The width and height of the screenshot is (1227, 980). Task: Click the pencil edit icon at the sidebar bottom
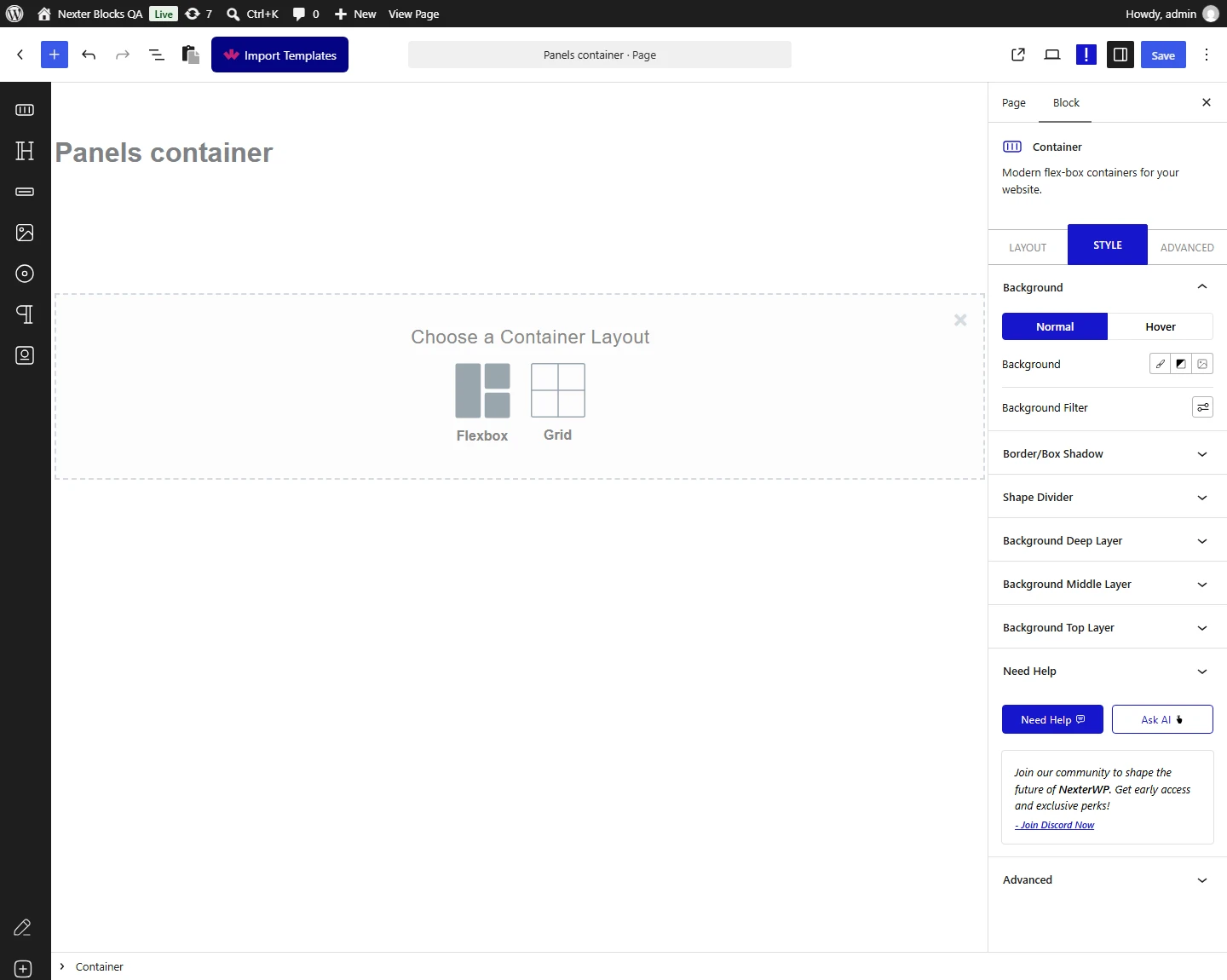point(23,928)
